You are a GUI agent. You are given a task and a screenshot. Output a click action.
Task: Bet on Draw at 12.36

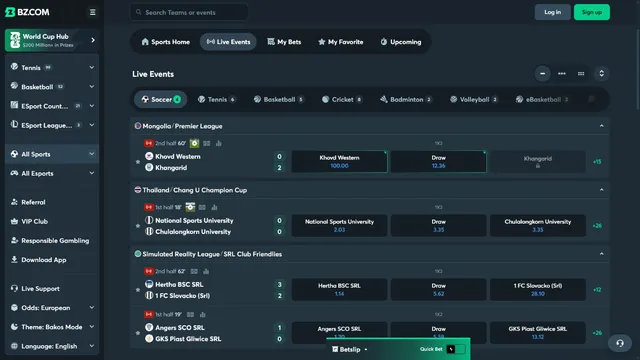[x=438, y=162]
